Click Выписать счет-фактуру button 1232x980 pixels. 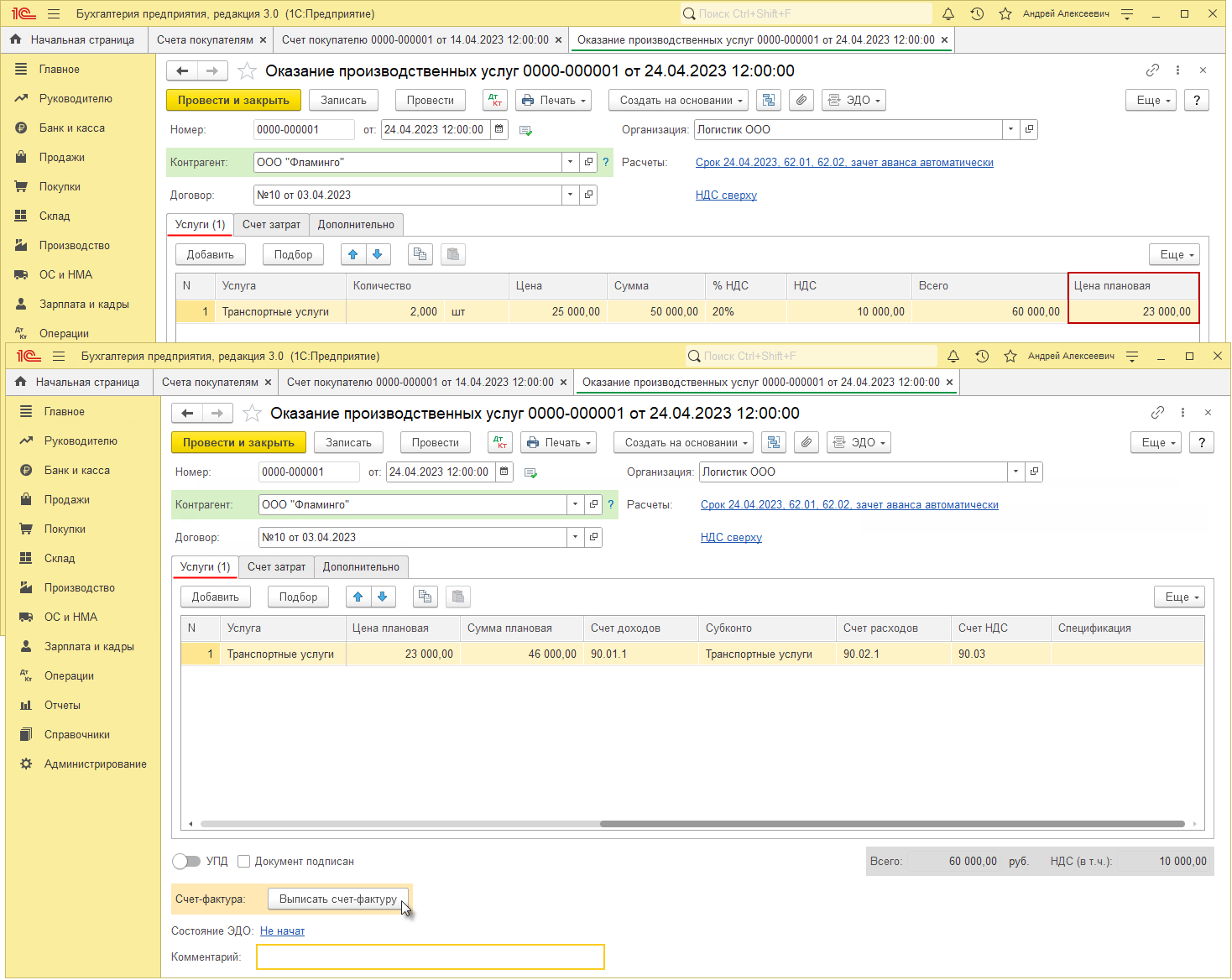tap(338, 899)
